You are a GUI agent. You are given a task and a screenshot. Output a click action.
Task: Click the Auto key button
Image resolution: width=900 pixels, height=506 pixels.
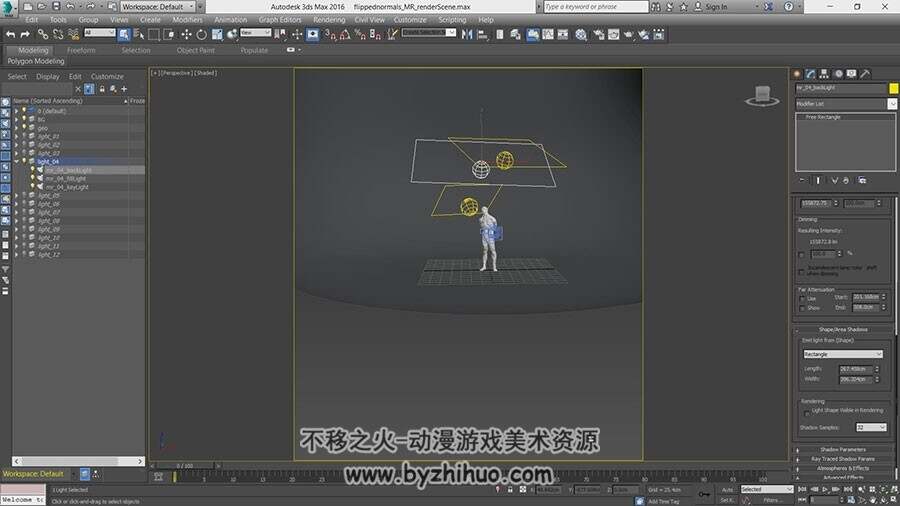click(x=727, y=489)
